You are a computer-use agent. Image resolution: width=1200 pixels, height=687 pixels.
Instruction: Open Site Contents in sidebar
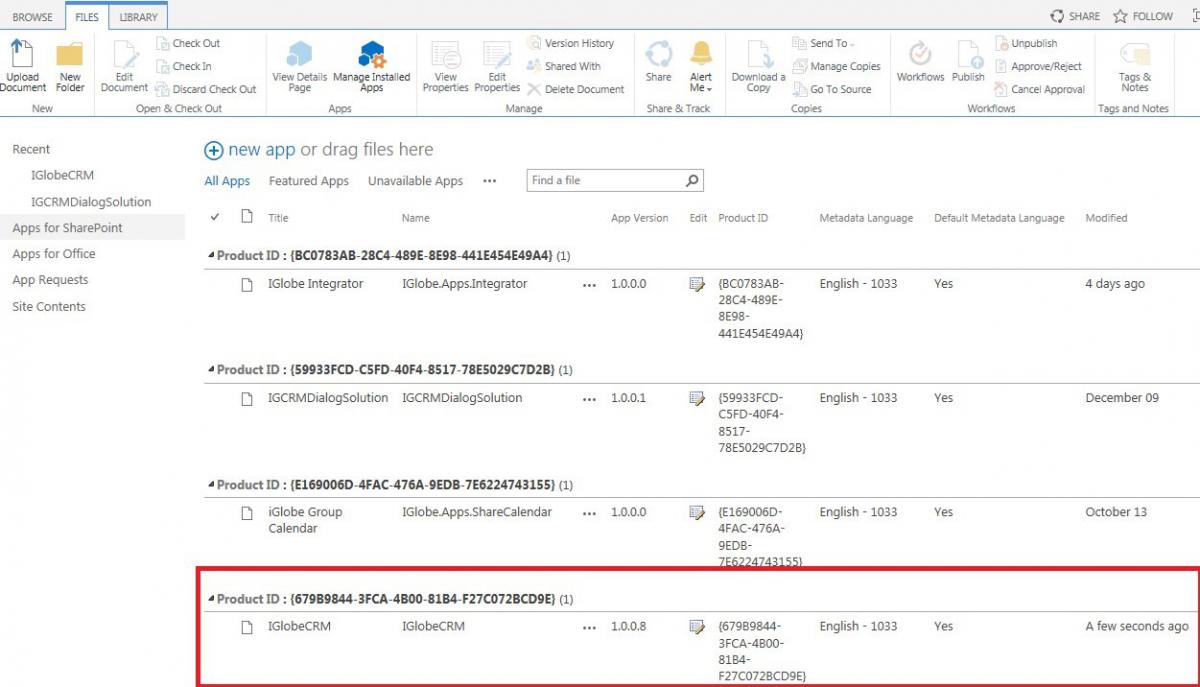[49, 307]
